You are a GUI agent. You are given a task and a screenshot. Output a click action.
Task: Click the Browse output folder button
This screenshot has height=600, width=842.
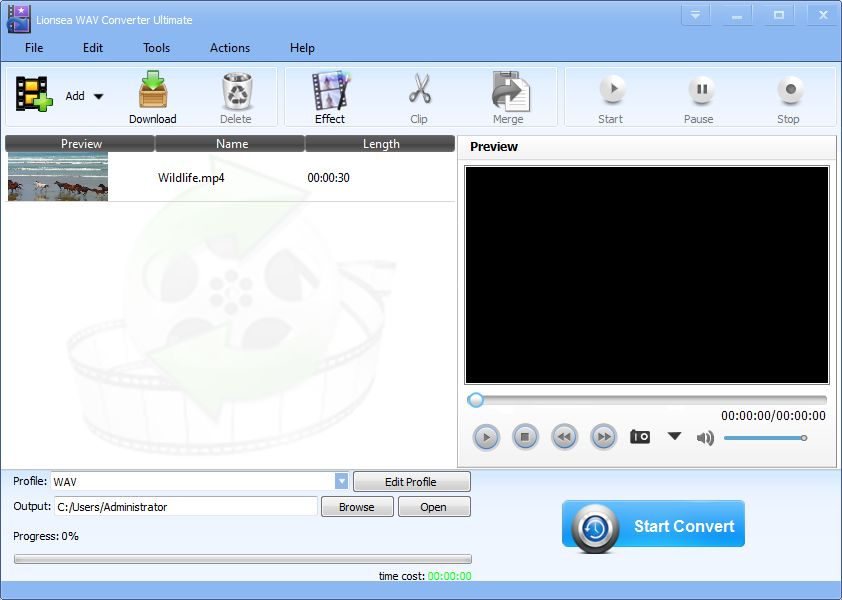point(357,507)
